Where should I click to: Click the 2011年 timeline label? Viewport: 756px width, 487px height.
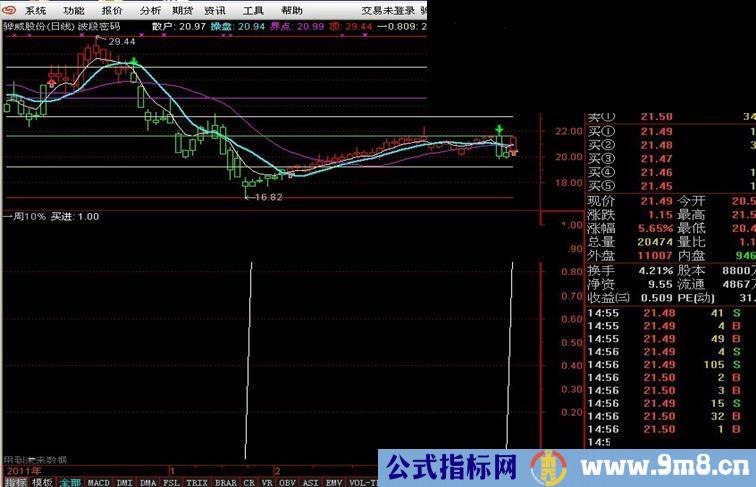click(22, 469)
